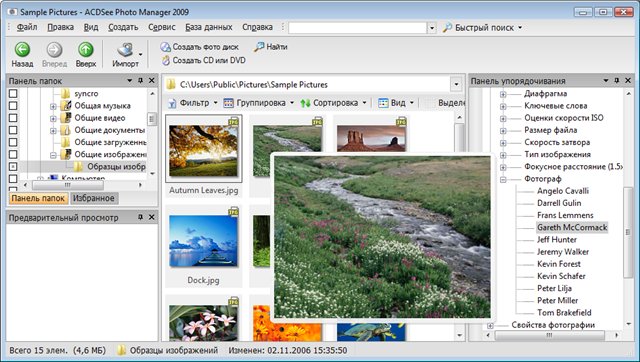Open the Панель упорядочивания options dropdown arrow
This screenshot has width=640, height=362.
606,80
